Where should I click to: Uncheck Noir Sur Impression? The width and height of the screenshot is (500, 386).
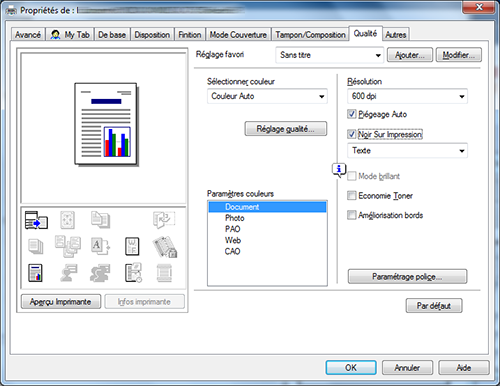(x=351, y=134)
